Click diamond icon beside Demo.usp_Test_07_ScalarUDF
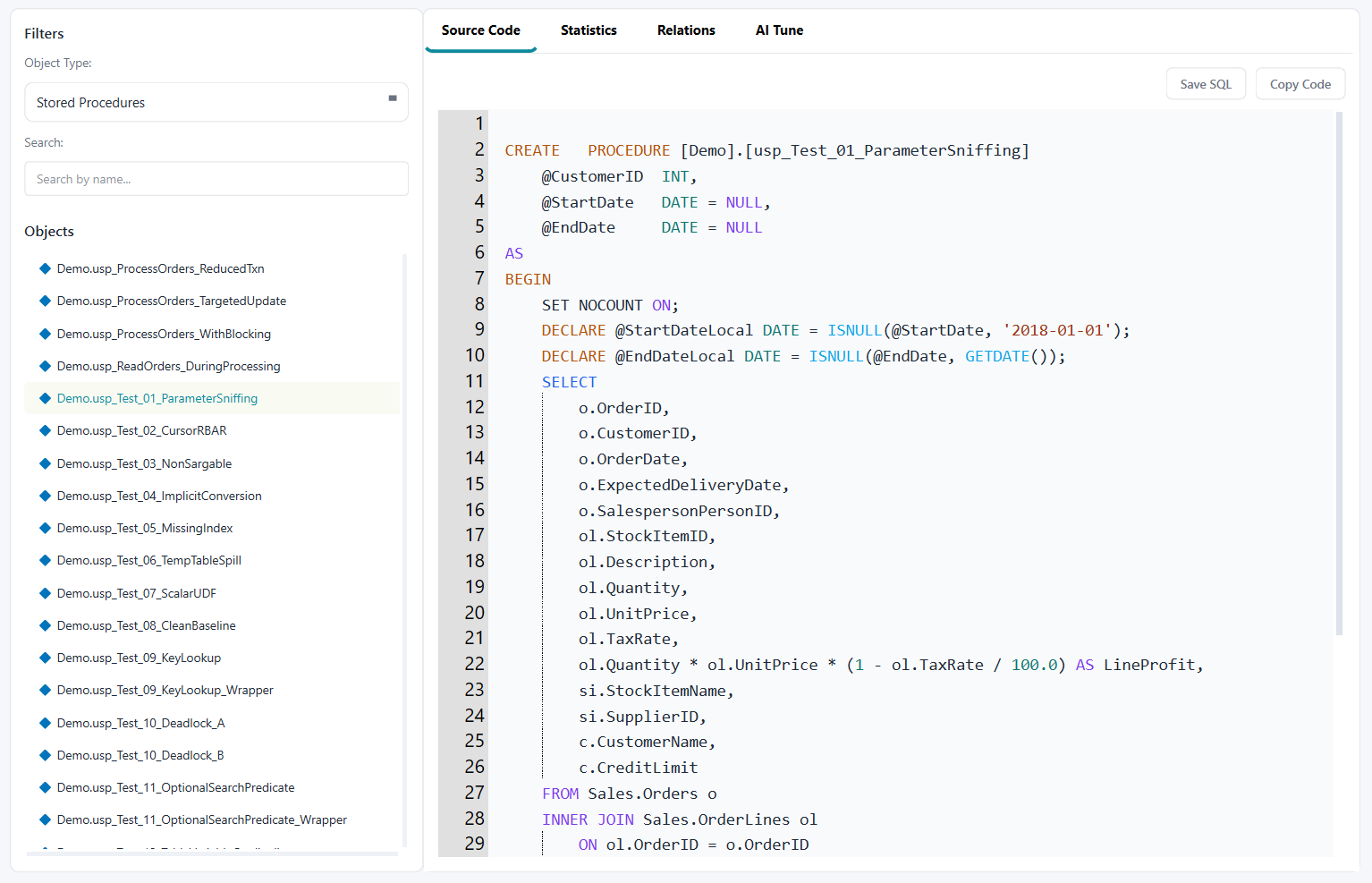Image resolution: width=1372 pixels, height=883 pixels. coord(45,593)
